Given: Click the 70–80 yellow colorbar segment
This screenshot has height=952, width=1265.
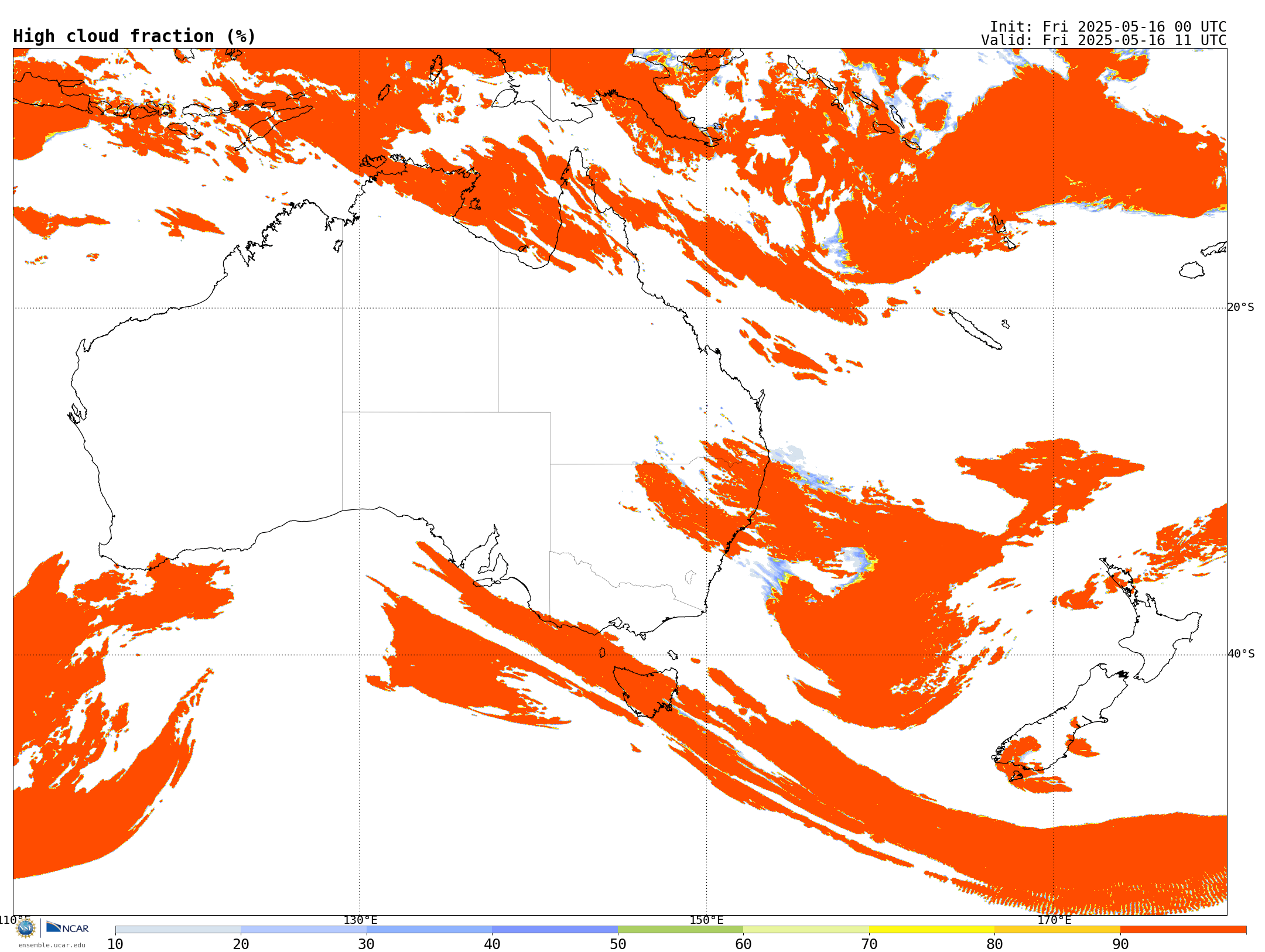Looking at the screenshot, I should point(932,930).
